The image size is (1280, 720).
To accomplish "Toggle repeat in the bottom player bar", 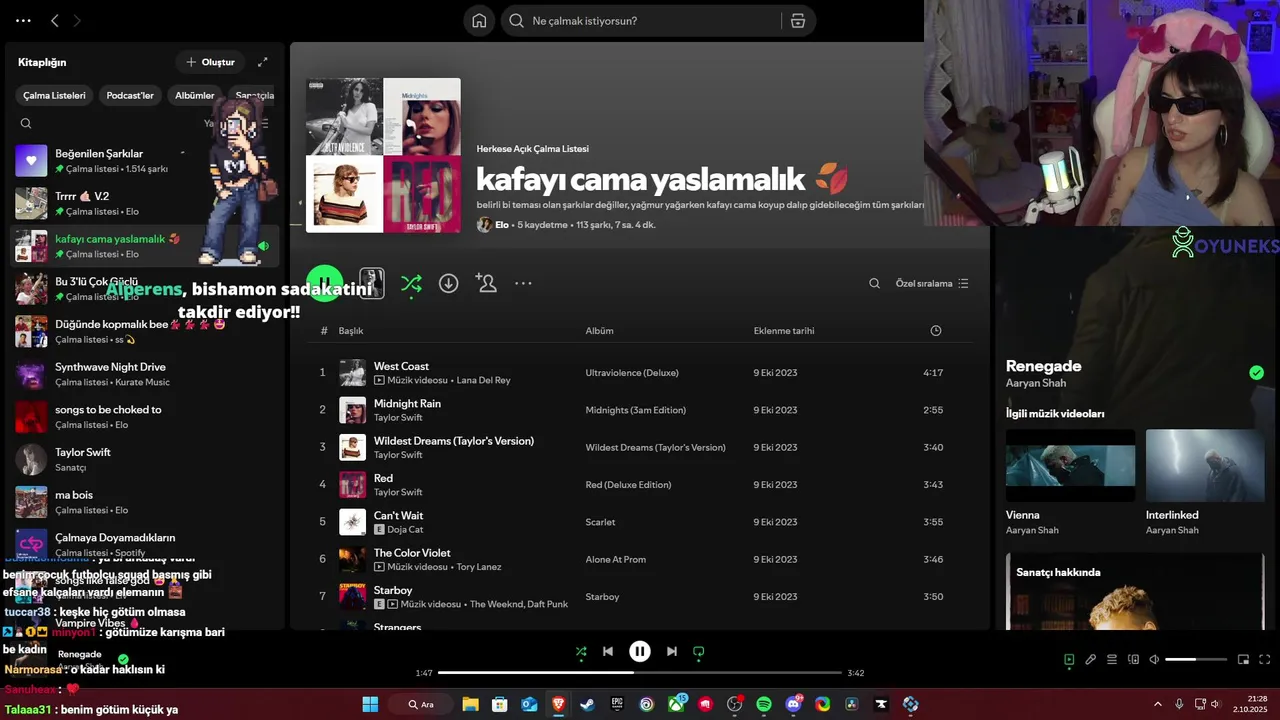I will tap(699, 651).
